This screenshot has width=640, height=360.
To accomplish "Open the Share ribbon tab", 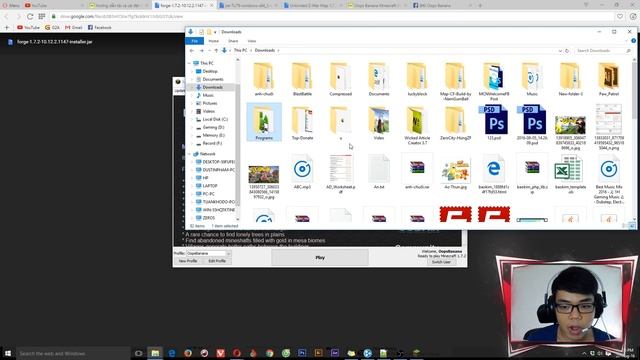I will [233, 41].
